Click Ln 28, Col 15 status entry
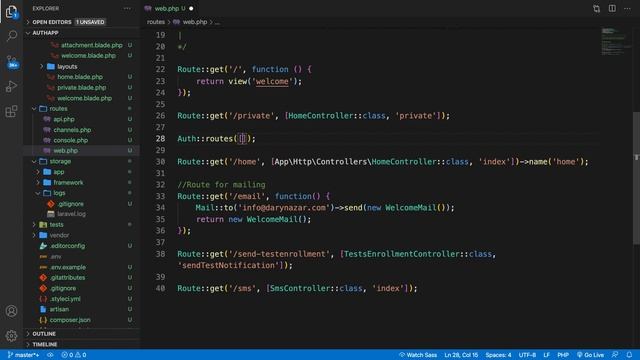 [x=461, y=355]
